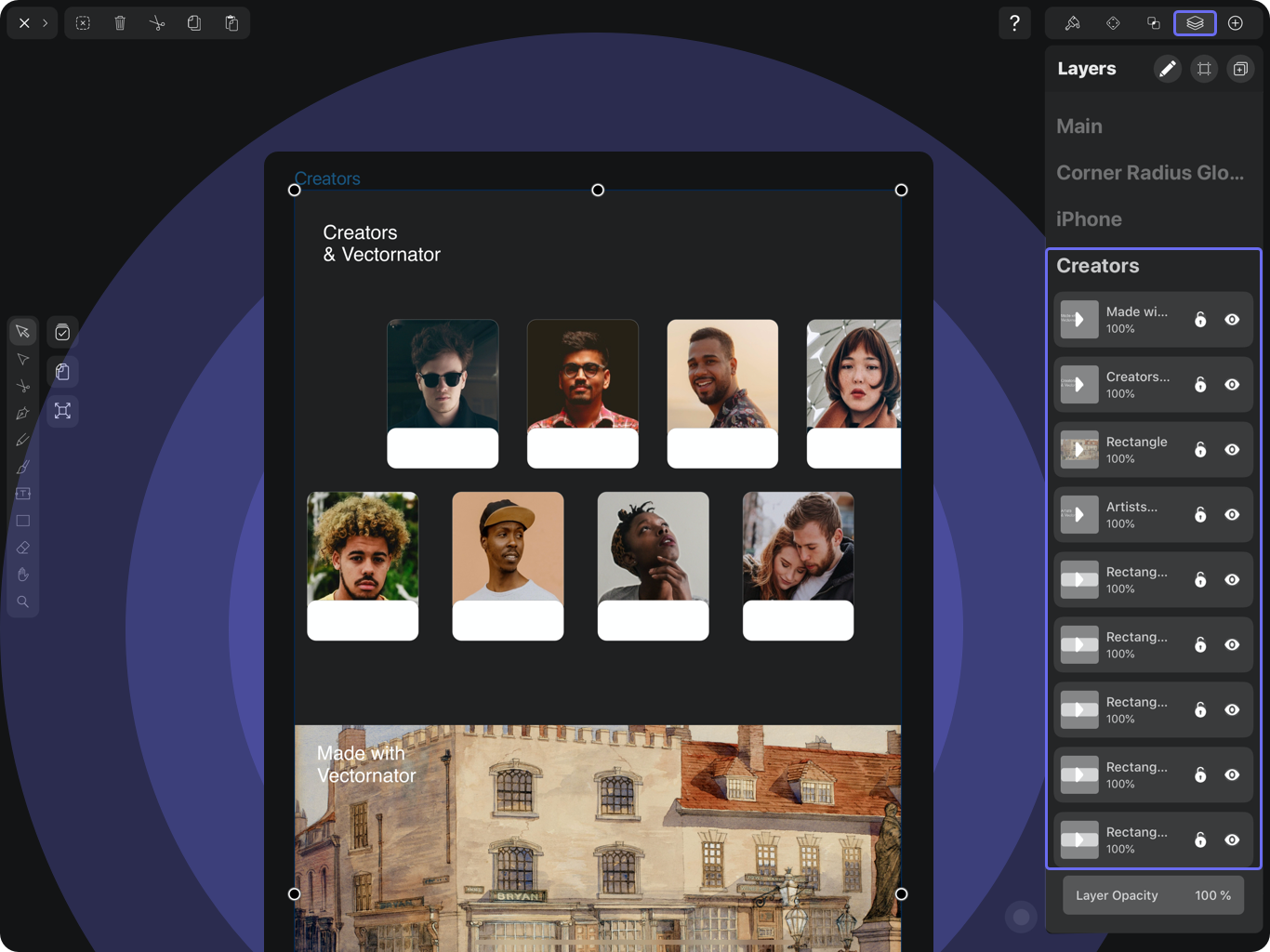Click the 'Creators' artboard label on canvas
This screenshot has height=952, width=1270.
pyautogui.click(x=327, y=178)
